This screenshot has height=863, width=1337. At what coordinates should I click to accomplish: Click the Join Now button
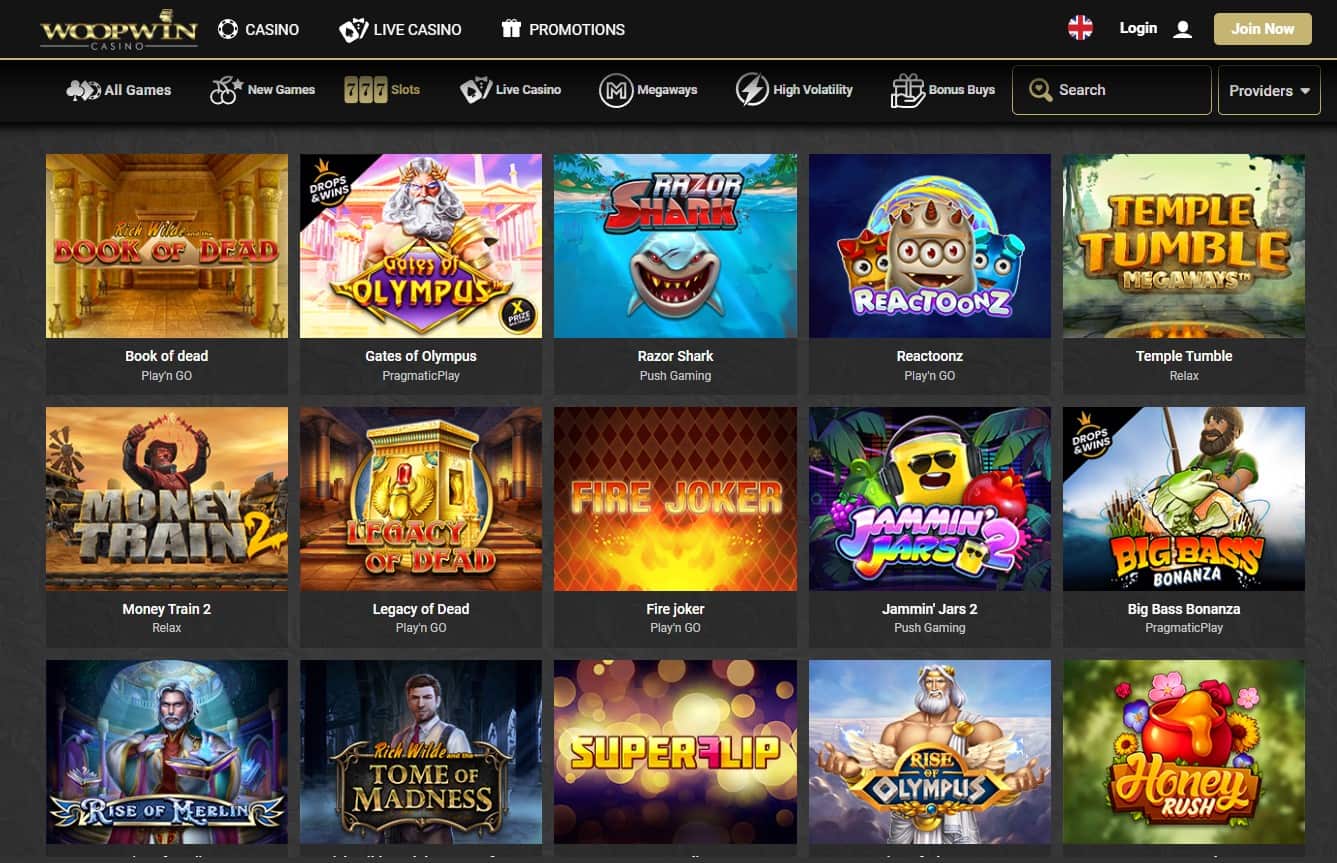(x=1262, y=29)
